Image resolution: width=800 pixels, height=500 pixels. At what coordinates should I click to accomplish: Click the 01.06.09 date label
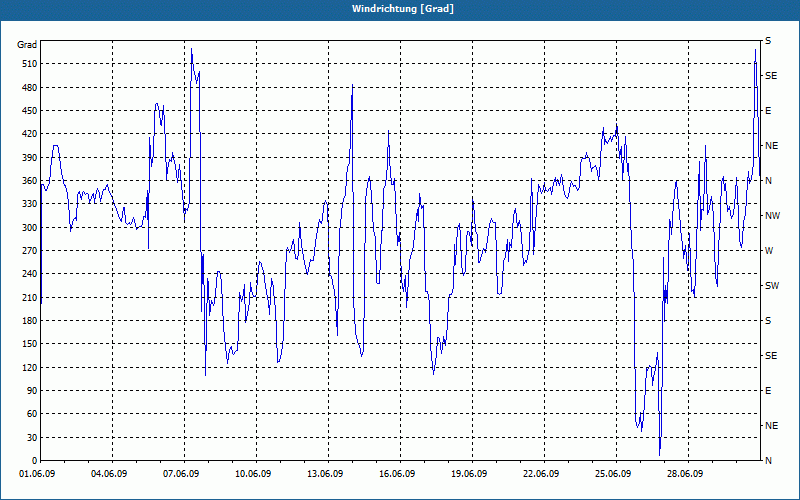[37, 474]
